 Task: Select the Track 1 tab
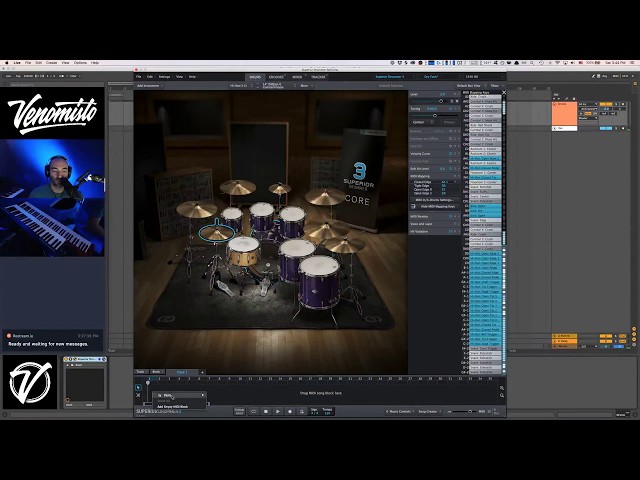pos(182,372)
